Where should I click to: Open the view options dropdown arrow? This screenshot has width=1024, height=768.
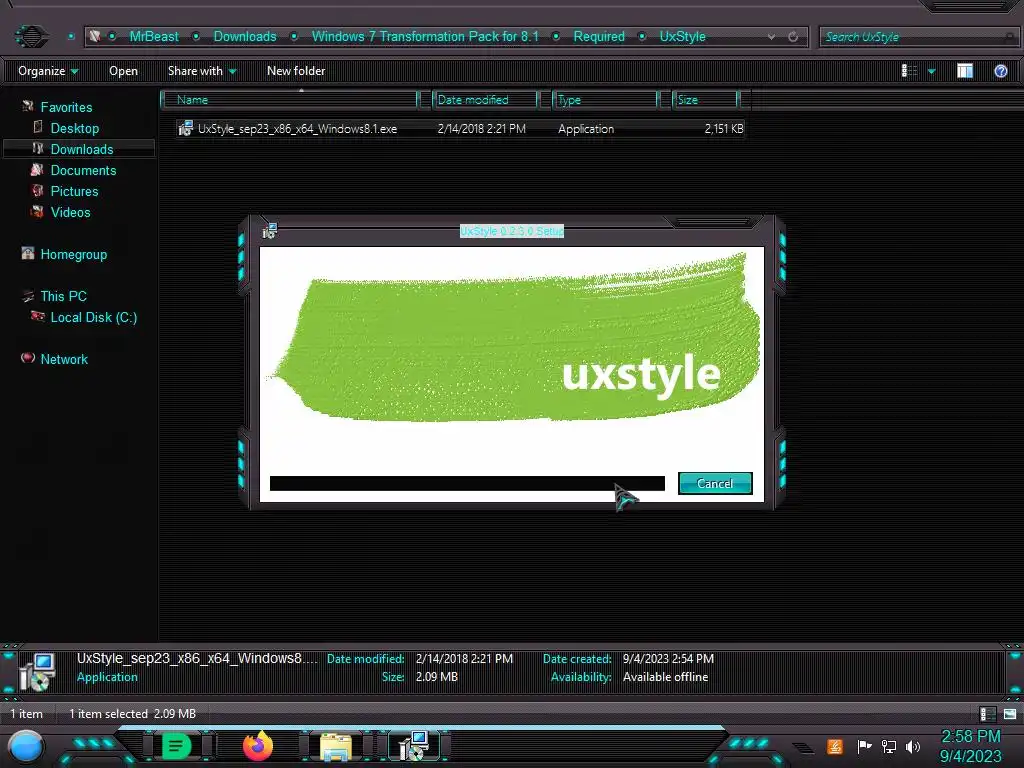(931, 71)
